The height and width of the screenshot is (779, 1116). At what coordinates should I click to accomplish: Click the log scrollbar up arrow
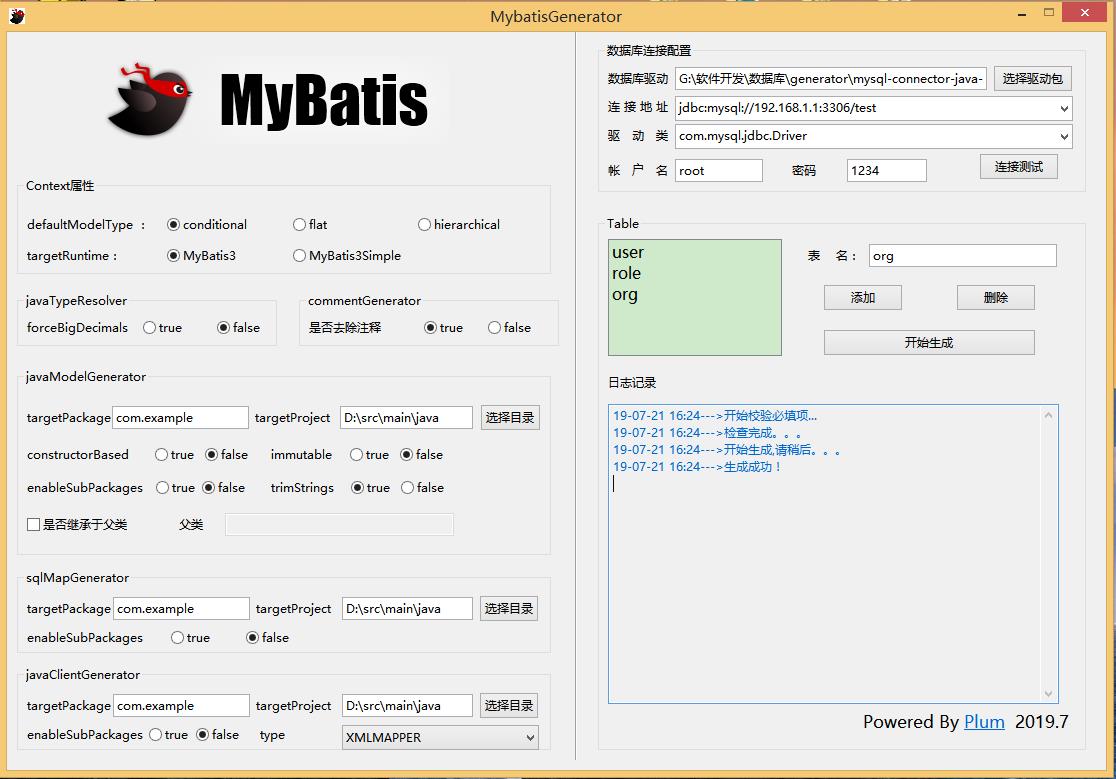(1048, 415)
